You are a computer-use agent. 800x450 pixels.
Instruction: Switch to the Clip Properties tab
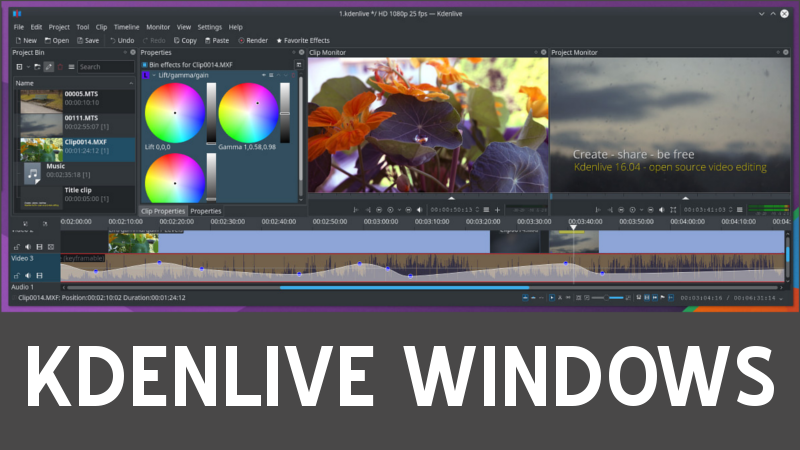coord(162,211)
